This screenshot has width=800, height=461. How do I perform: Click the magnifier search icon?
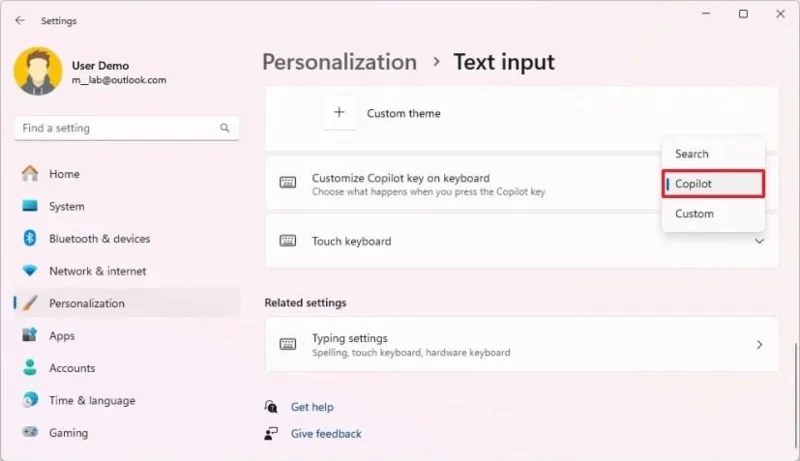point(224,128)
